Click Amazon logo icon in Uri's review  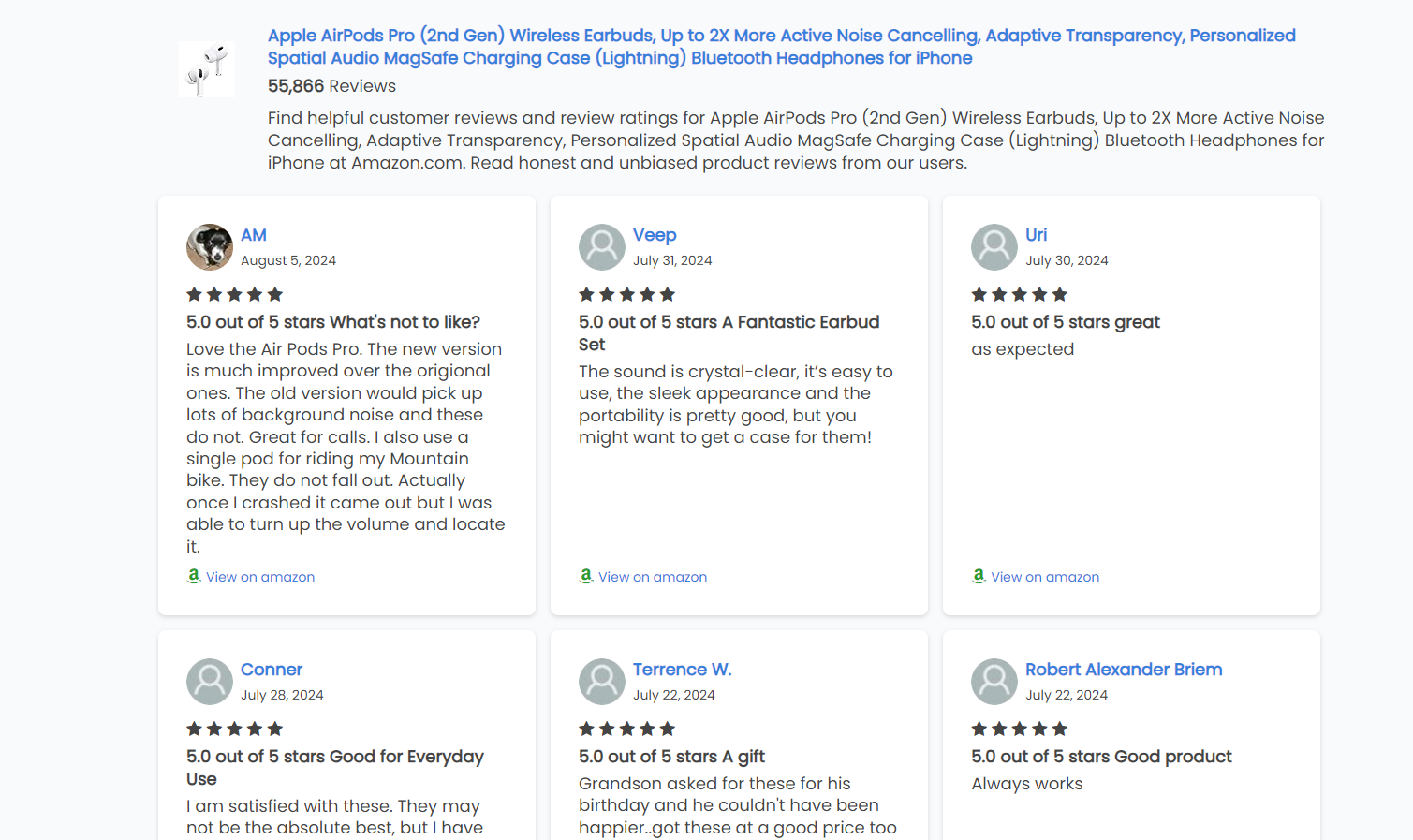click(x=979, y=576)
